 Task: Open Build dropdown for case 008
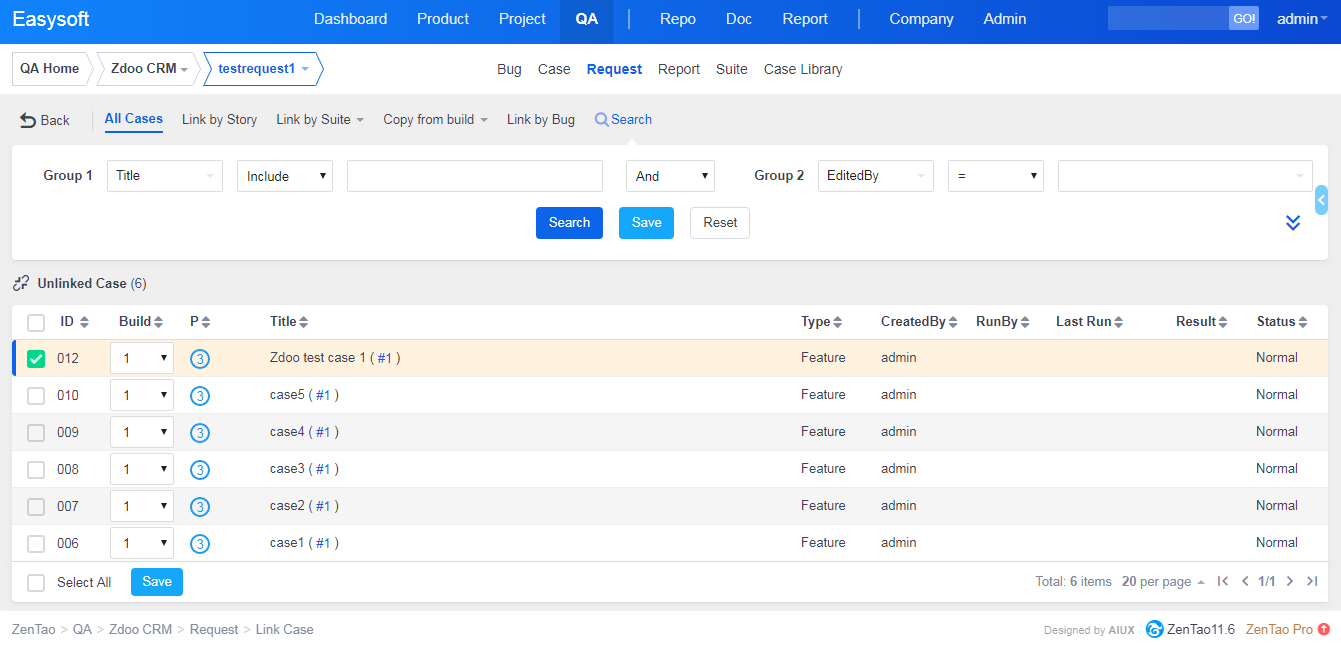tap(142, 469)
